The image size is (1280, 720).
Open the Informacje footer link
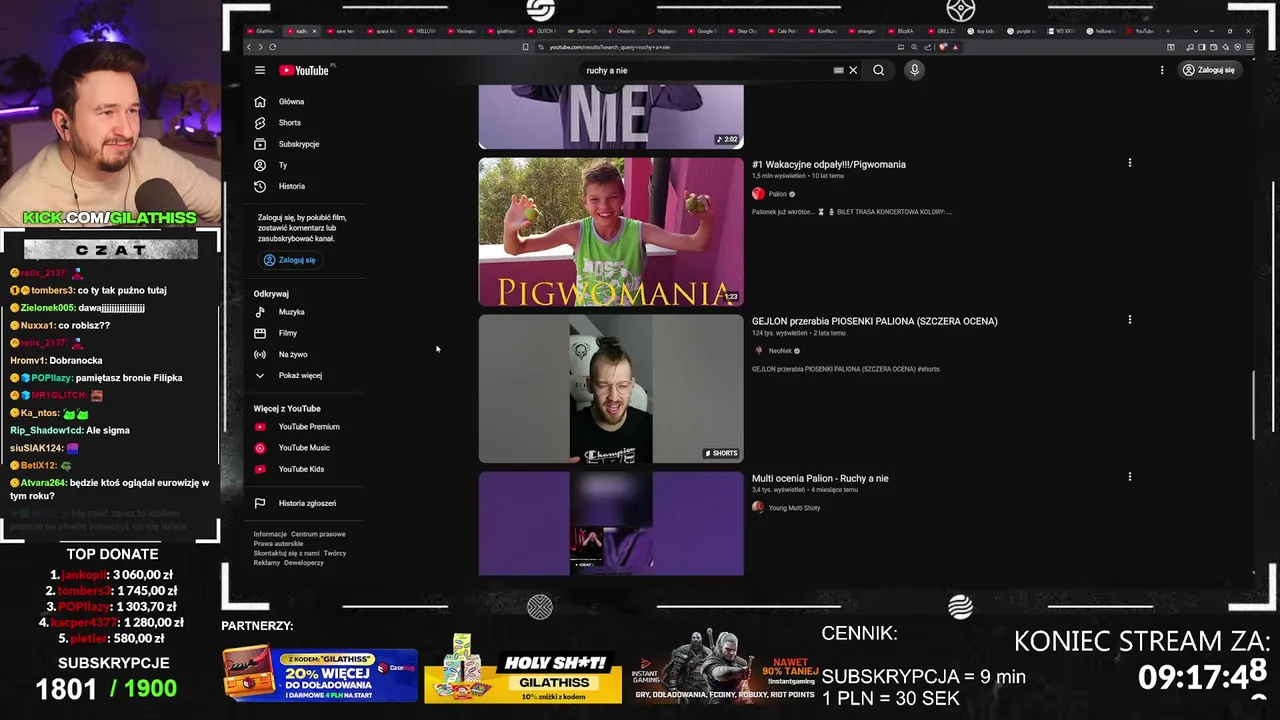click(x=270, y=534)
